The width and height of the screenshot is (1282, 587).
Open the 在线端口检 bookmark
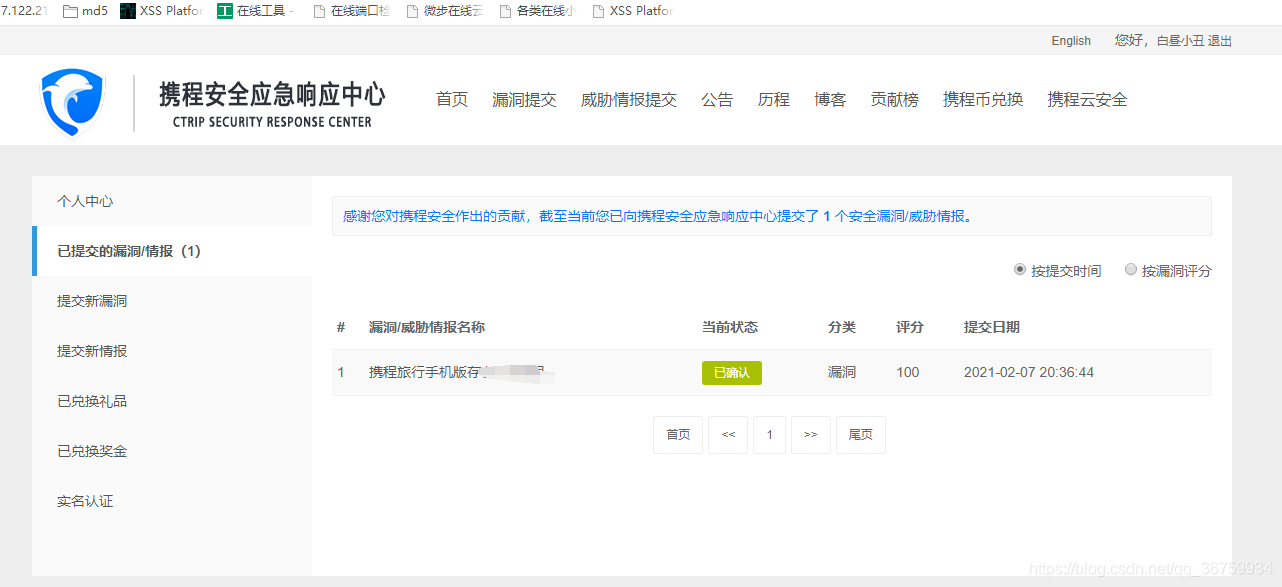[351, 12]
